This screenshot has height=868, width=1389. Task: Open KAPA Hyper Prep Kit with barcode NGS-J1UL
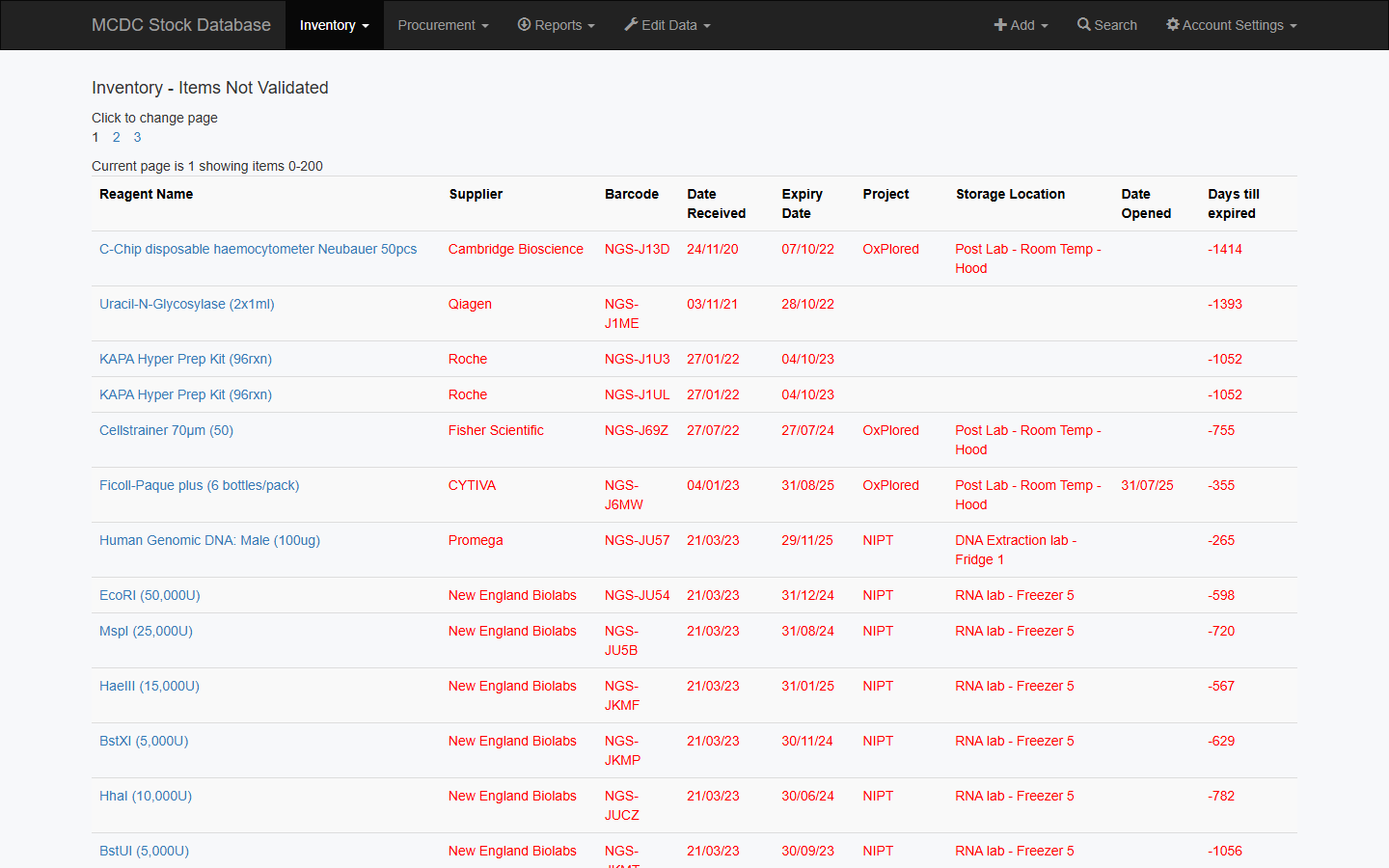point(185,394)
